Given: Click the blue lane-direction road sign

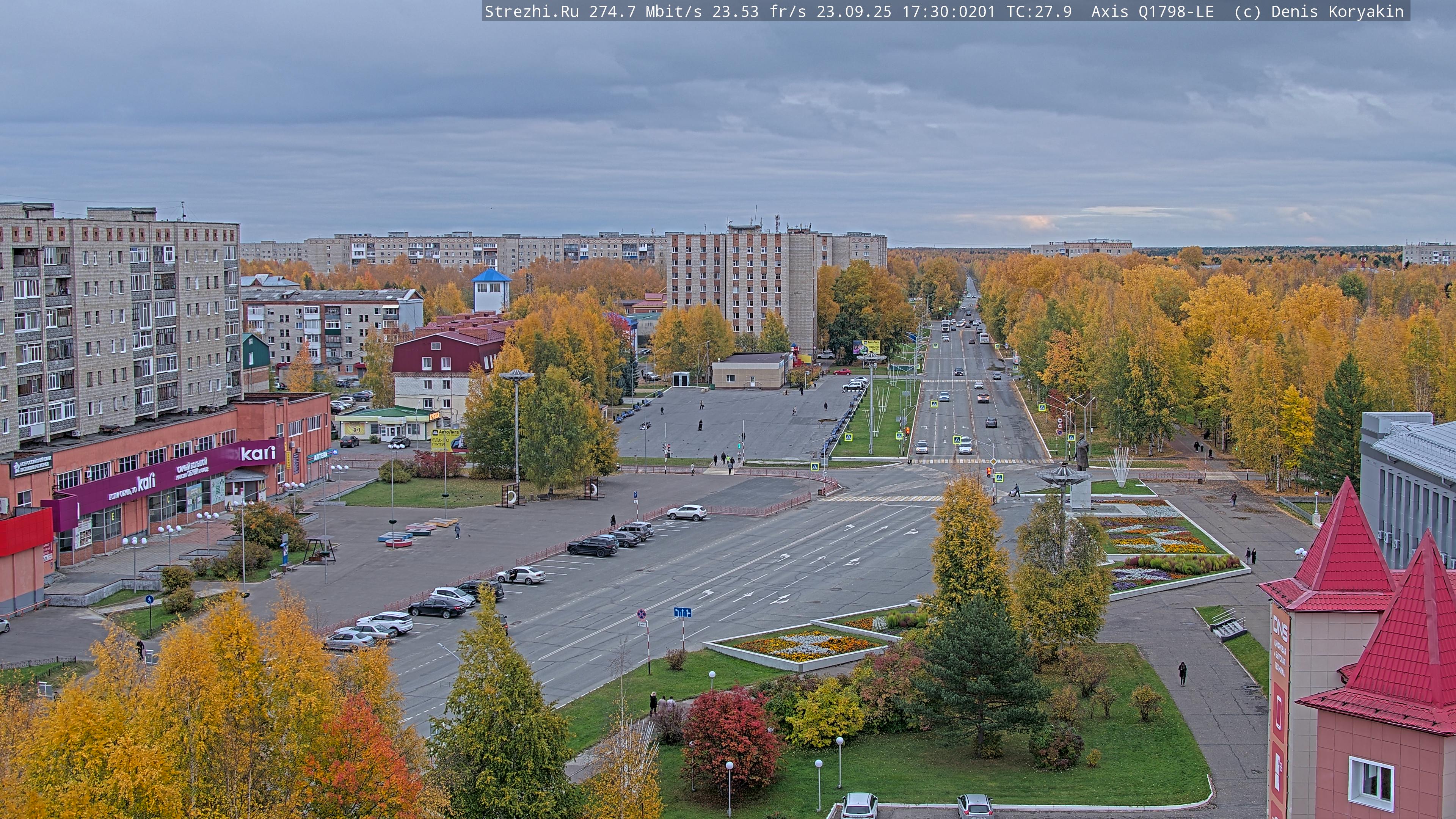Looking at the screenshot, I should [682, 612].
